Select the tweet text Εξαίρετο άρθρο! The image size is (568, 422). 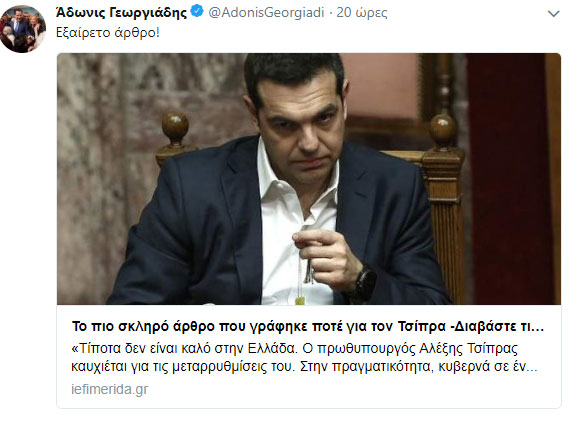click(108, 33)
